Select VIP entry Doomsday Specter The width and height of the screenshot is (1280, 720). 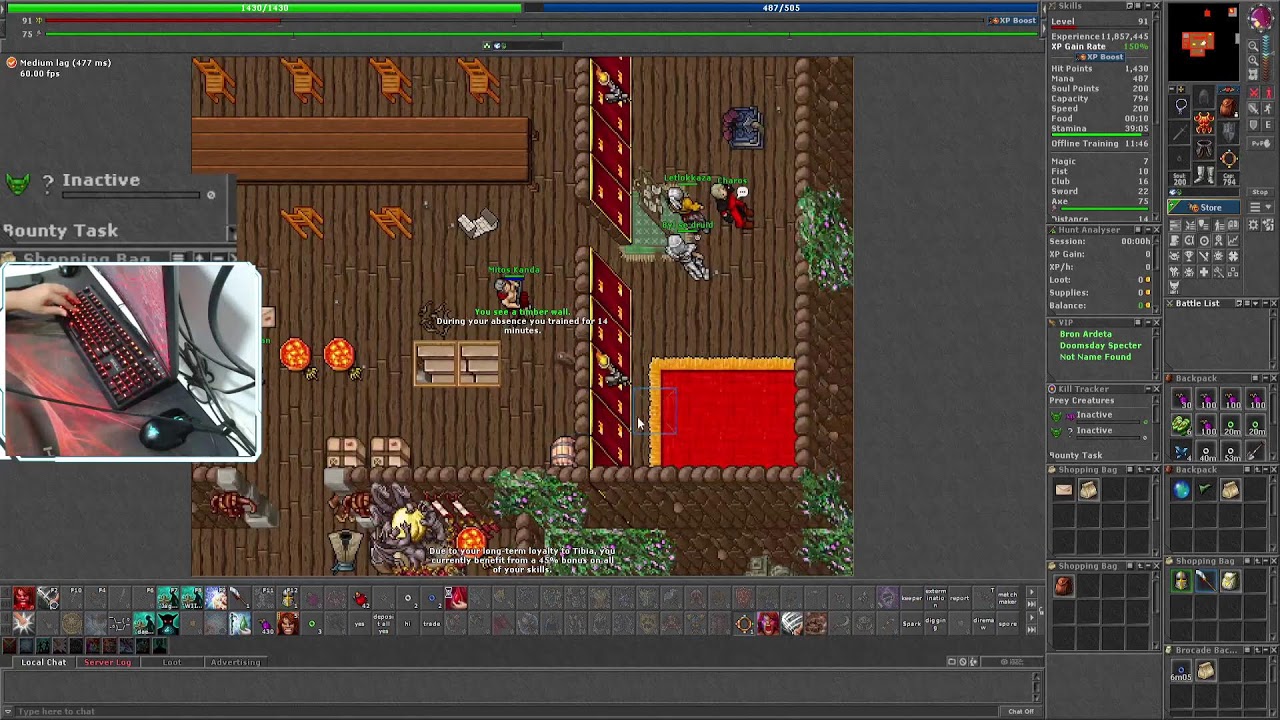pyautogui.click(x=1100, y=345)
